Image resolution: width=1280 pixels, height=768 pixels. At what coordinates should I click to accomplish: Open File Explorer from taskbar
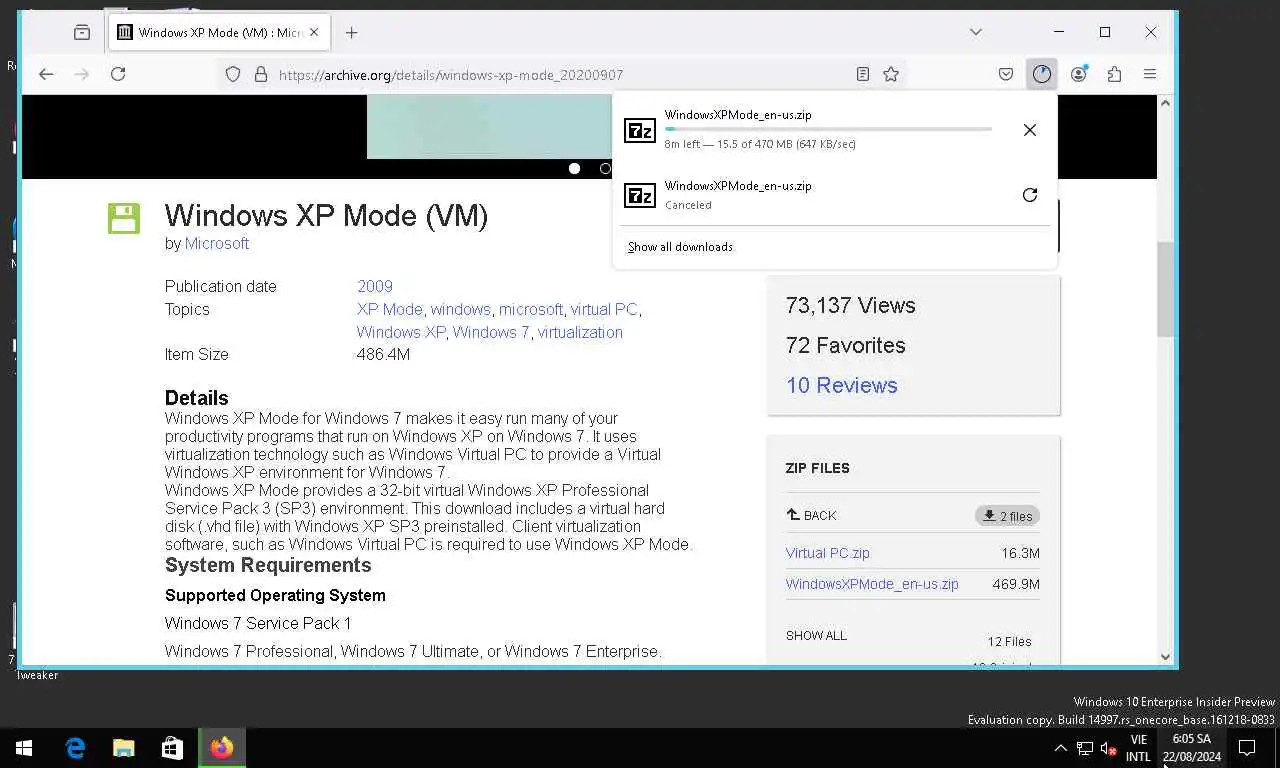click(x=124, y=748)
